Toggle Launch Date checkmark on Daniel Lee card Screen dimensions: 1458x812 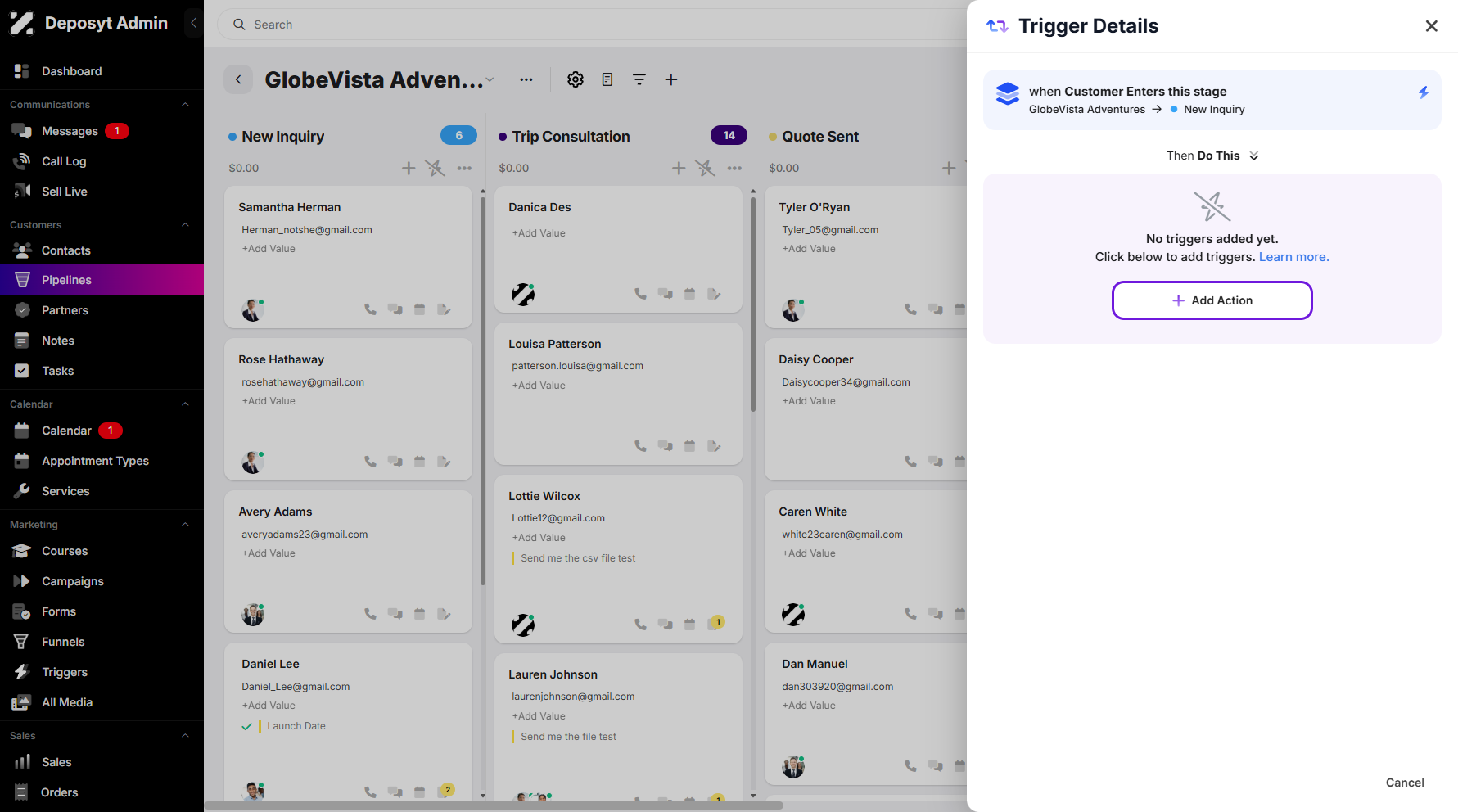coord(246,726)
